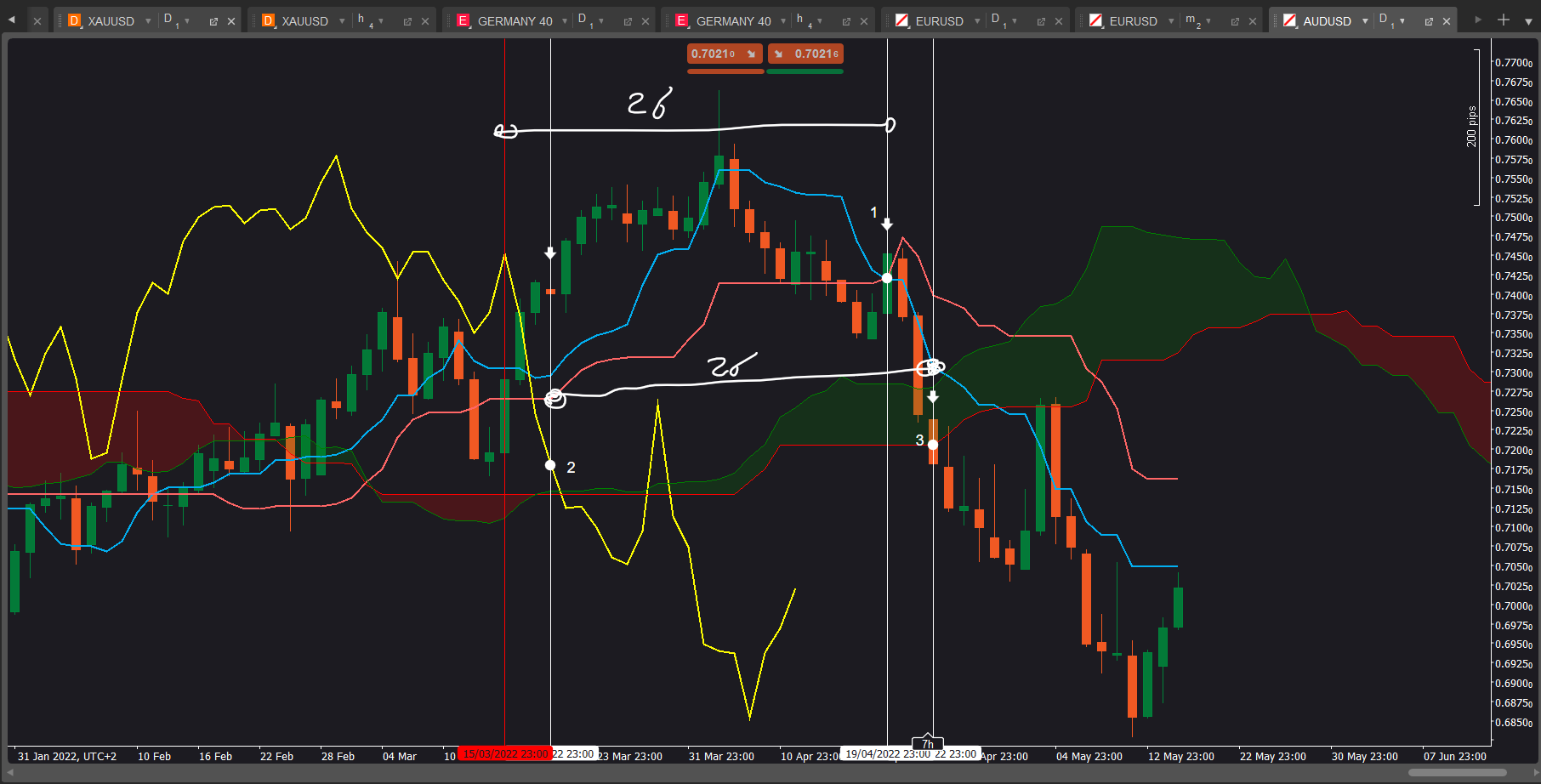Close the XAUUSD h4 chart tab

pyautogui.click(x=425, y=21)
